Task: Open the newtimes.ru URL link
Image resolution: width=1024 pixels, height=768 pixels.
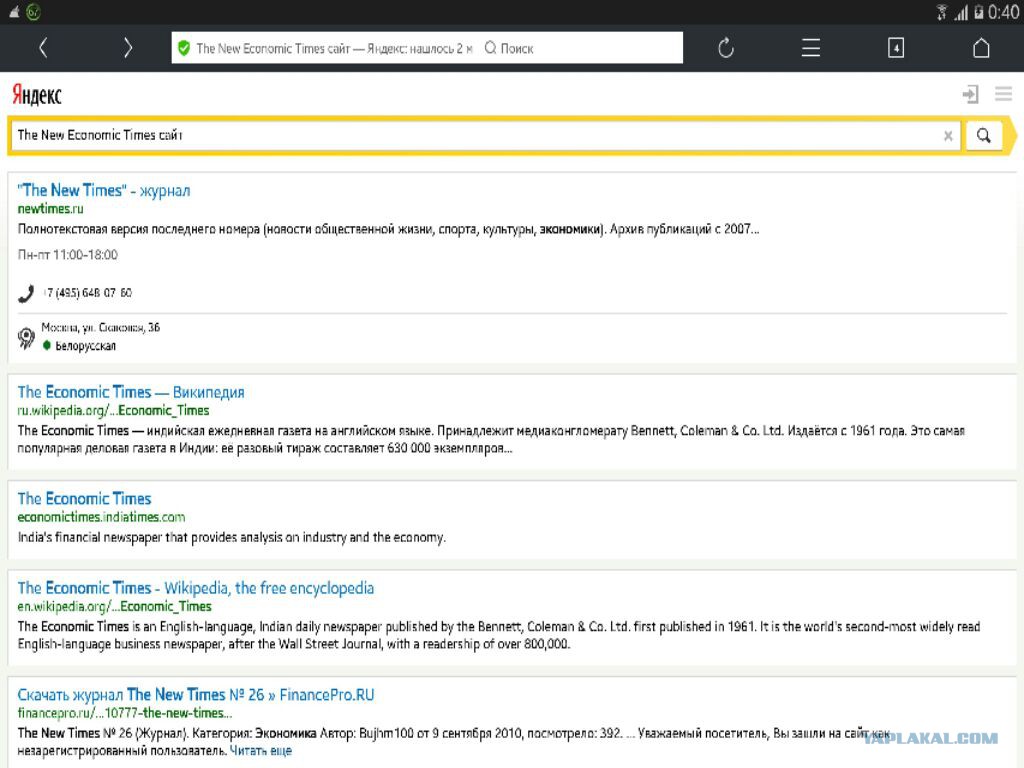Action: click(x=50, y=209)
